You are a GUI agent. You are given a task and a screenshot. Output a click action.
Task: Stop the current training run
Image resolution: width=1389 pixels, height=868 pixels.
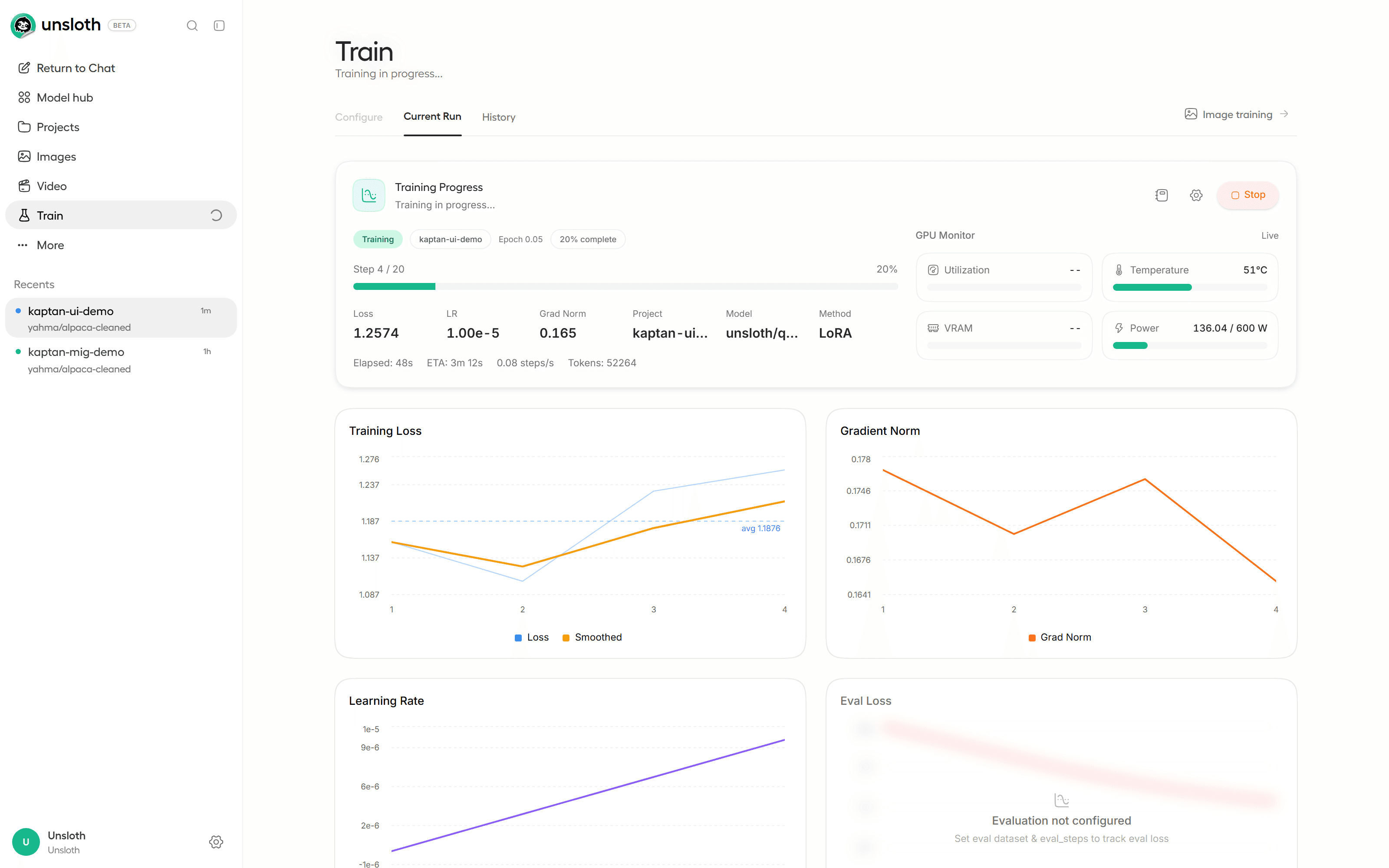pyautogui.click(x=1248, y=195)
